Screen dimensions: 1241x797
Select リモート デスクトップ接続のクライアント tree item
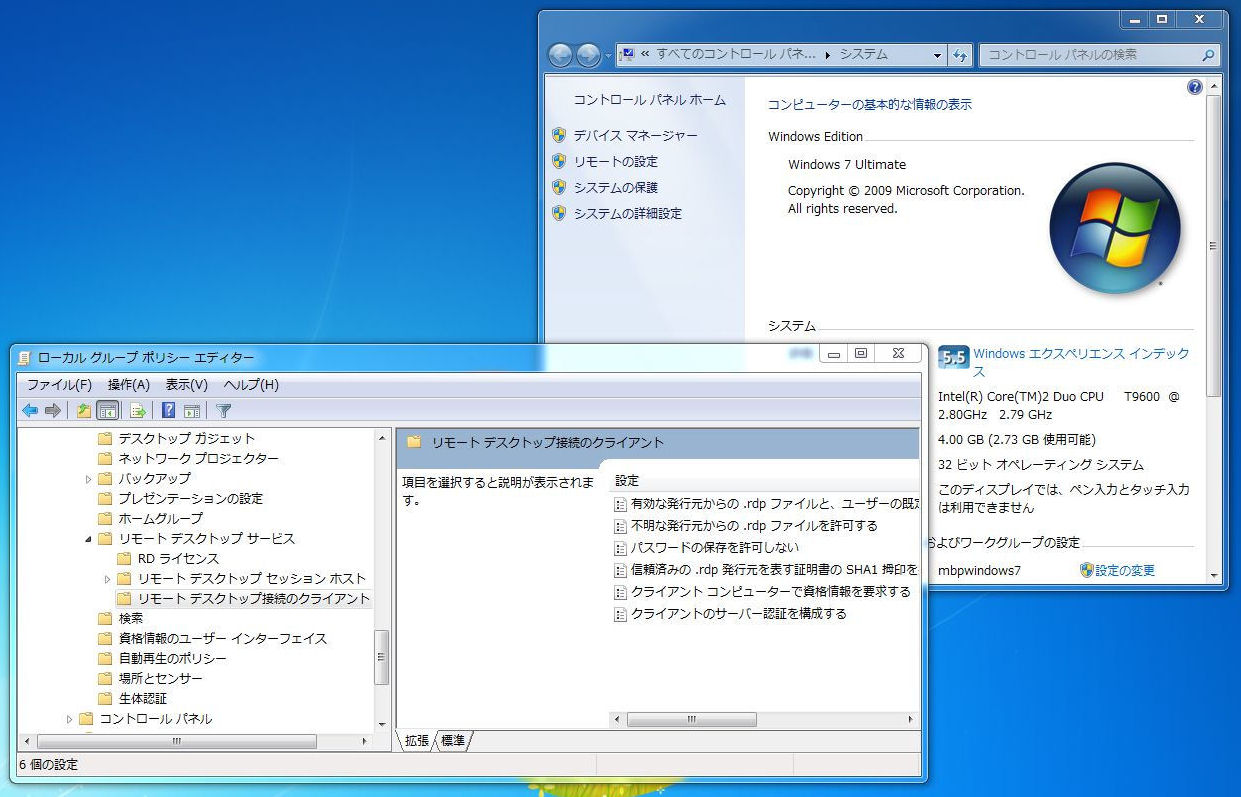tap(253, 598)
